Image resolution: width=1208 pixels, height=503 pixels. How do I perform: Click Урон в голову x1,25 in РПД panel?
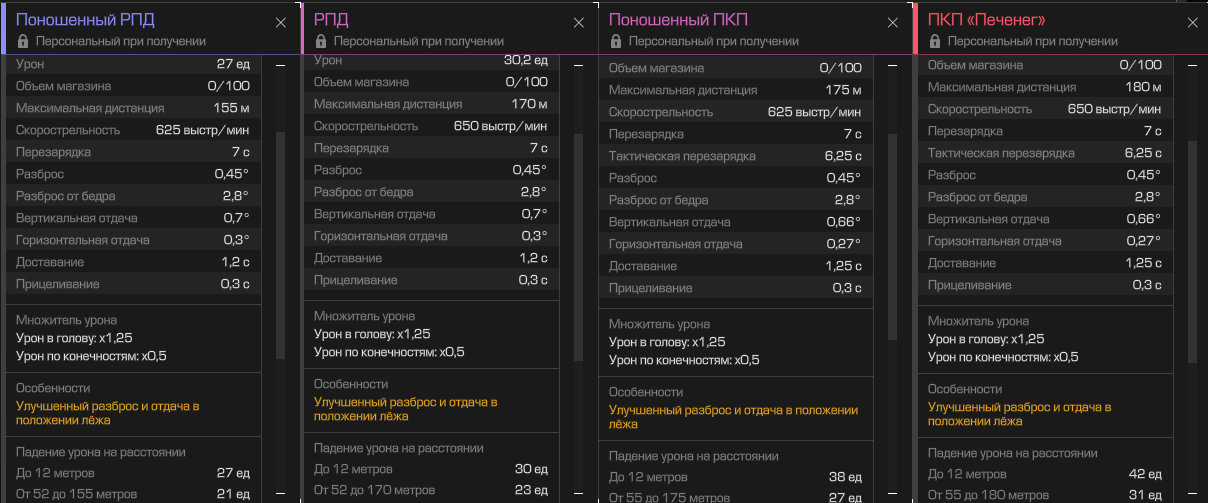[x=372, y=334]
